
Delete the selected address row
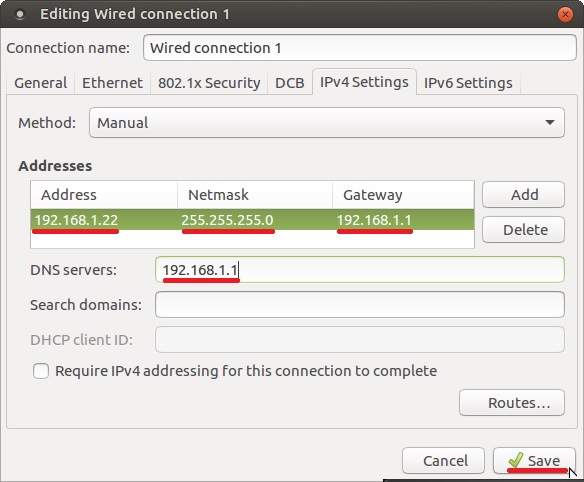523,229
